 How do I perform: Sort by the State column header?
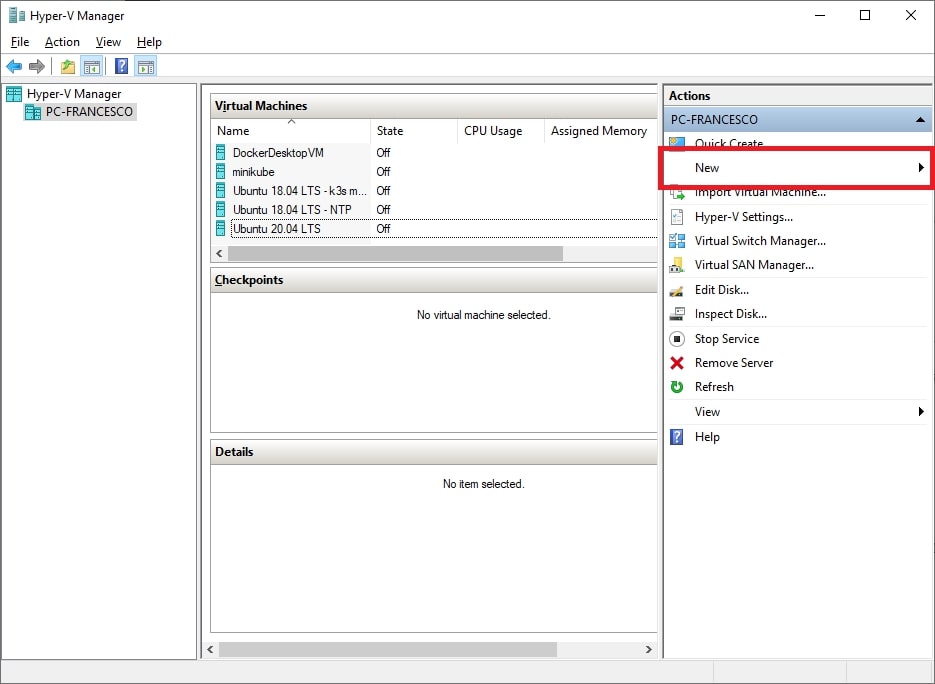414,131
